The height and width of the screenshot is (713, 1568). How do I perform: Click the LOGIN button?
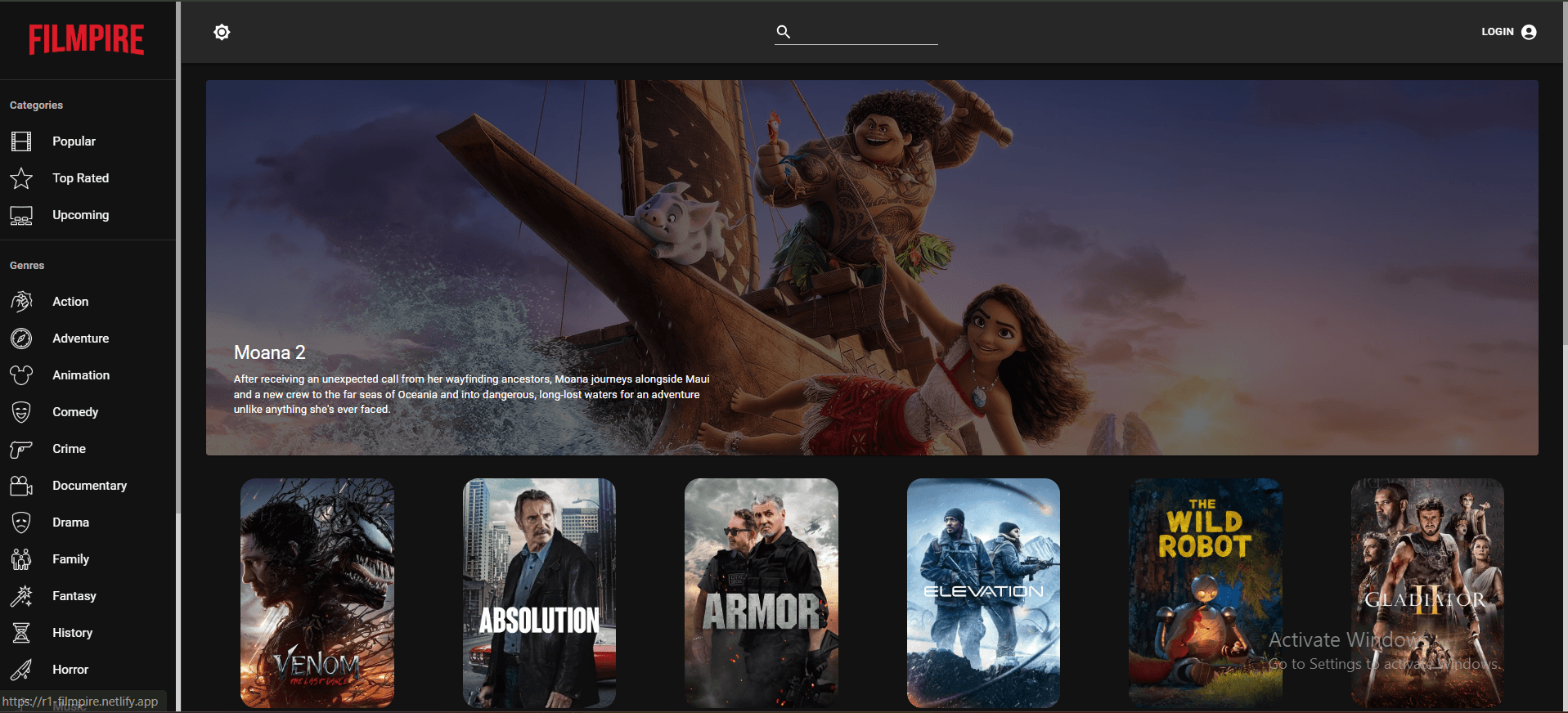[x=1508, y=32]
